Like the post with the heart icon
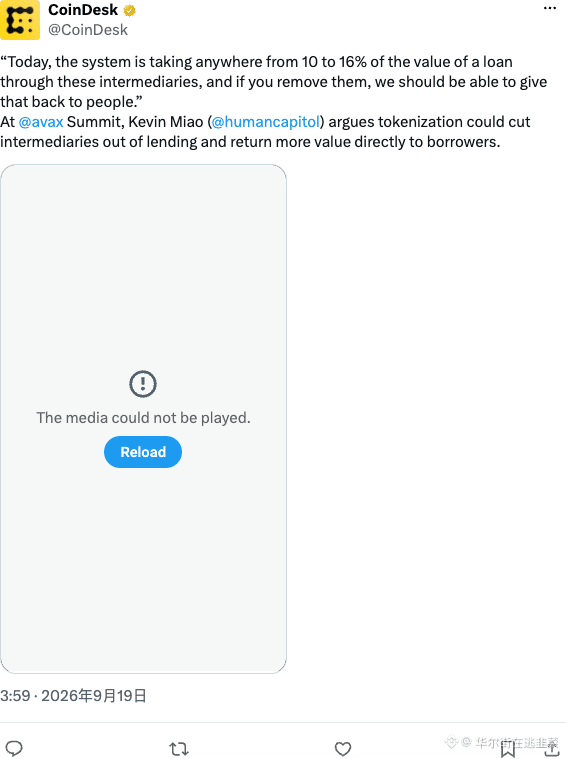This screenshot has height=759, width=566. 343,749
